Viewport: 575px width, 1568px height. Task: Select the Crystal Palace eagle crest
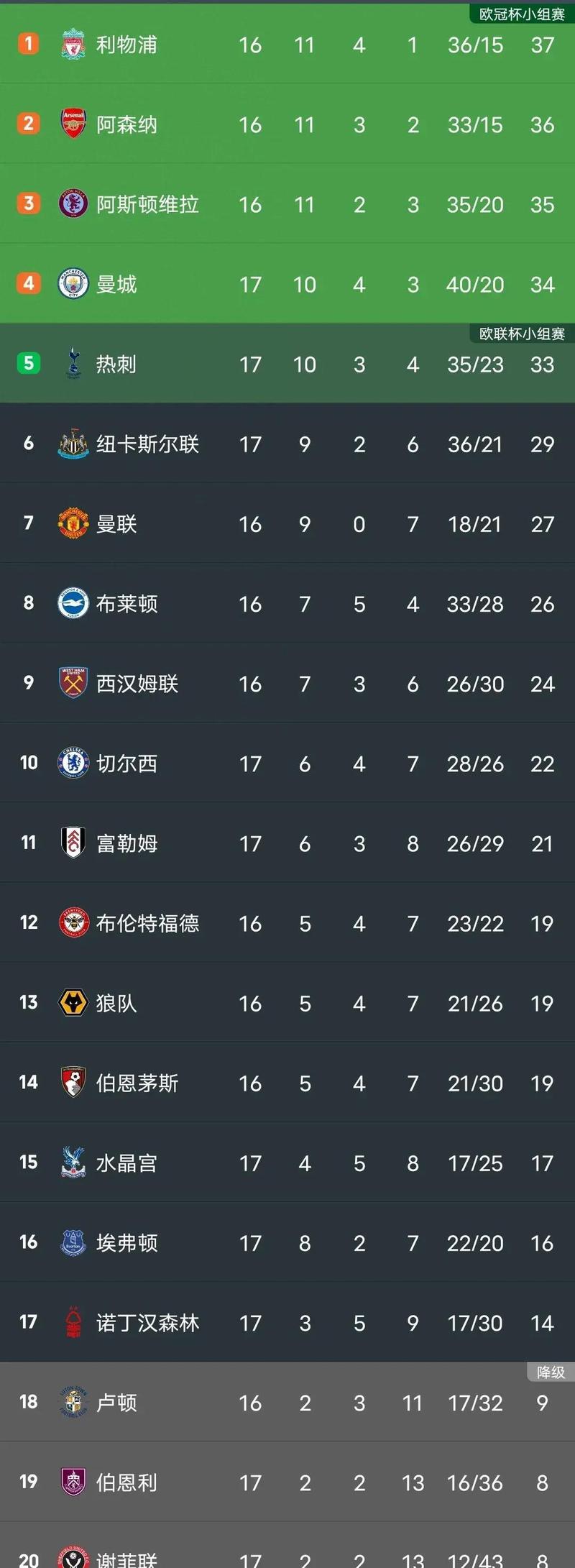(x=73, y=1163)
